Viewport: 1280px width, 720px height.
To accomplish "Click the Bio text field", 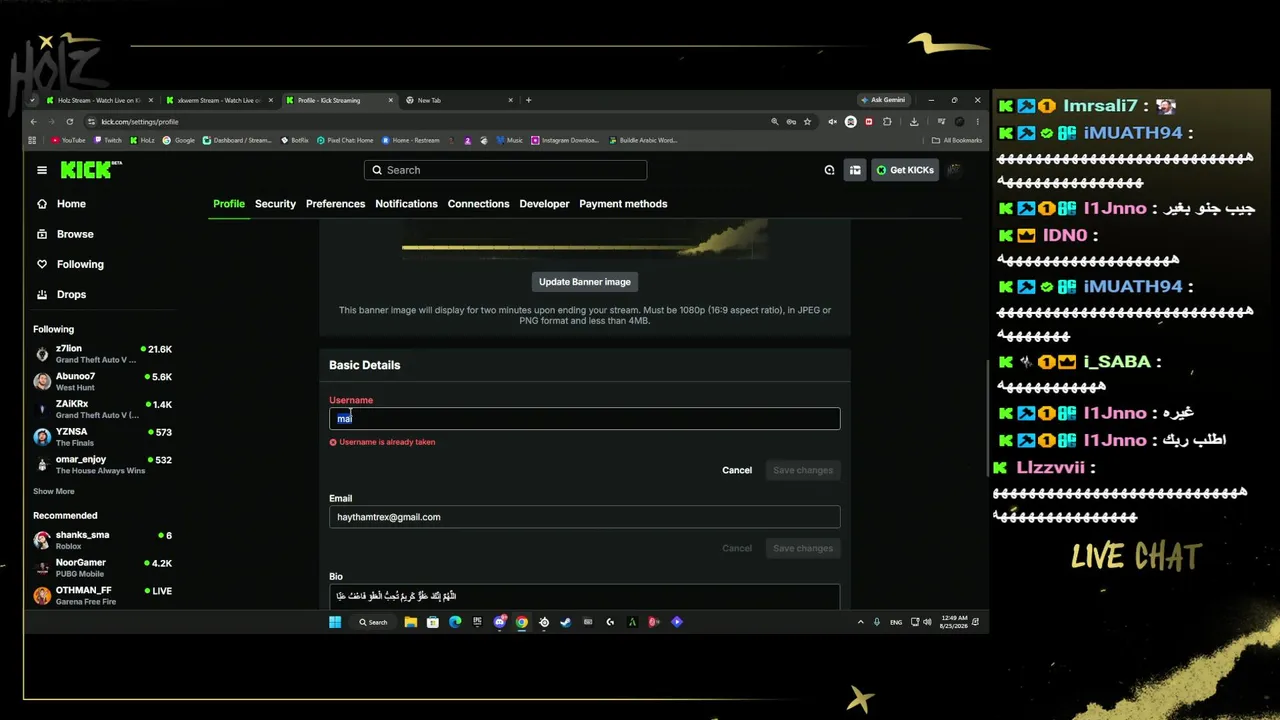I will [x=585, y=596].
